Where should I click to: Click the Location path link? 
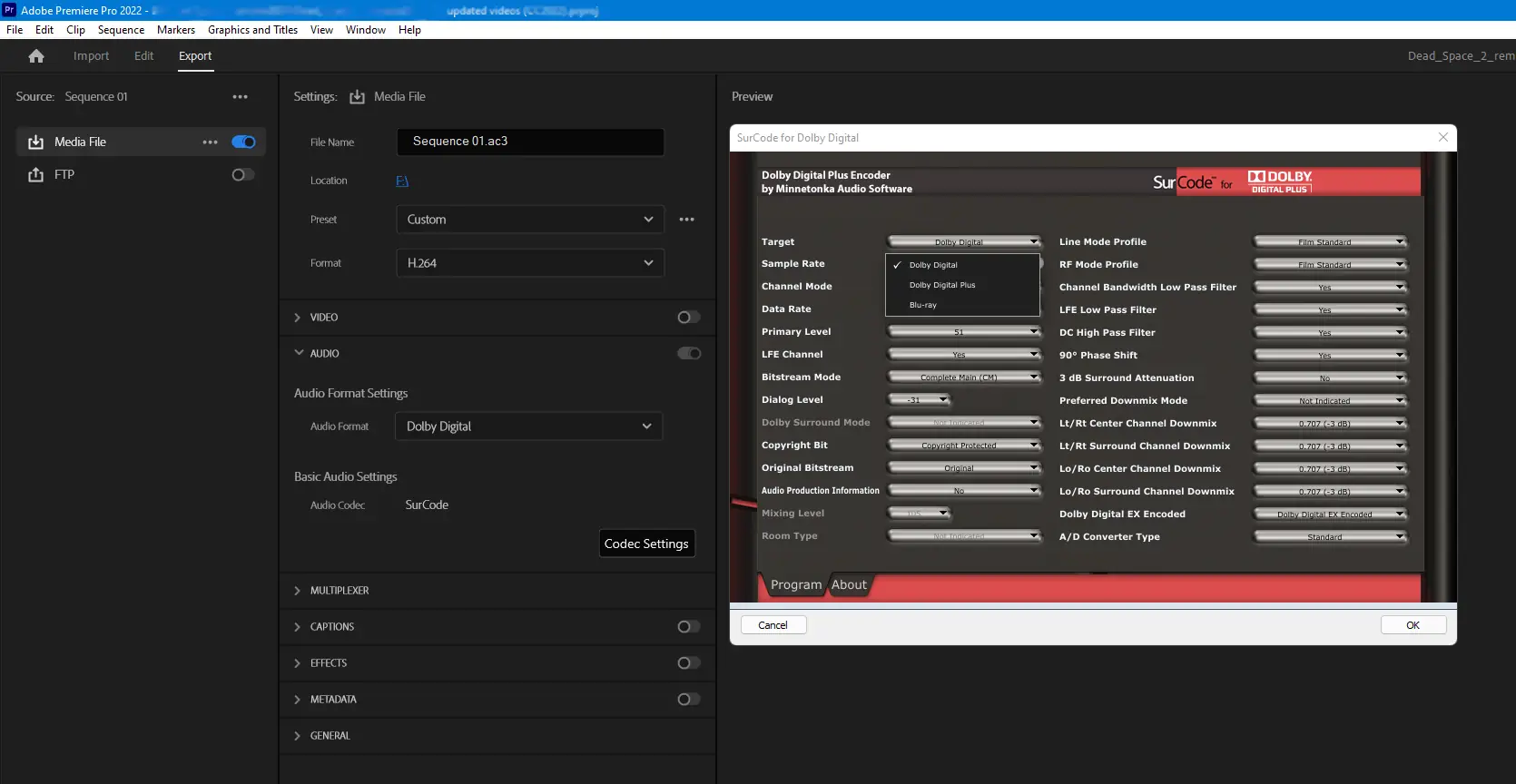402,181
